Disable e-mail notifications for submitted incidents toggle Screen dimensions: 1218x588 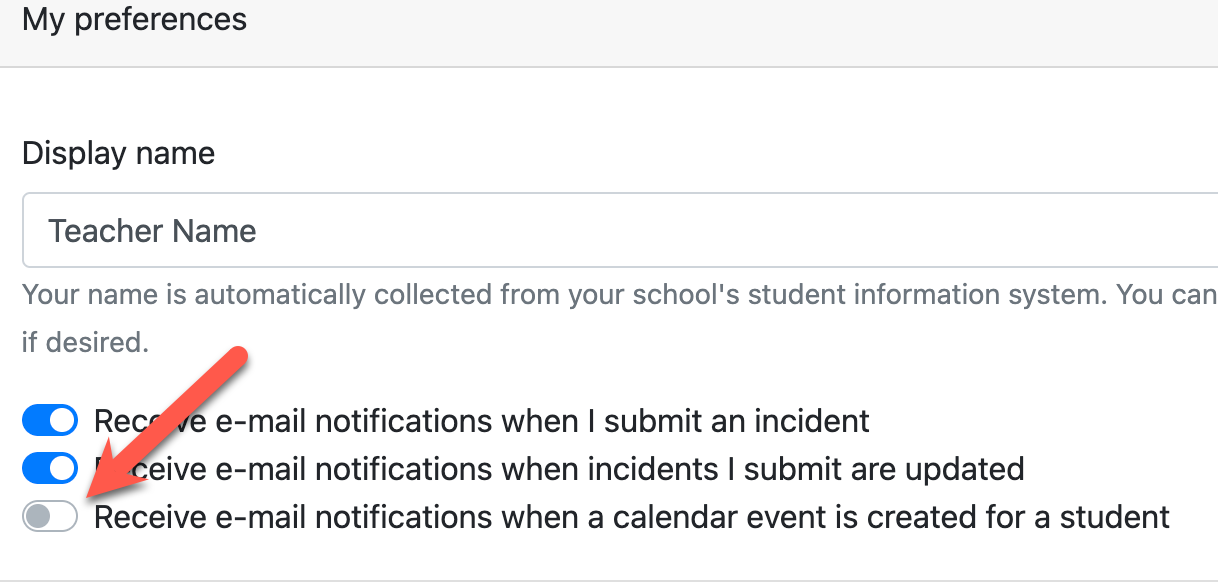click(50, 420)
